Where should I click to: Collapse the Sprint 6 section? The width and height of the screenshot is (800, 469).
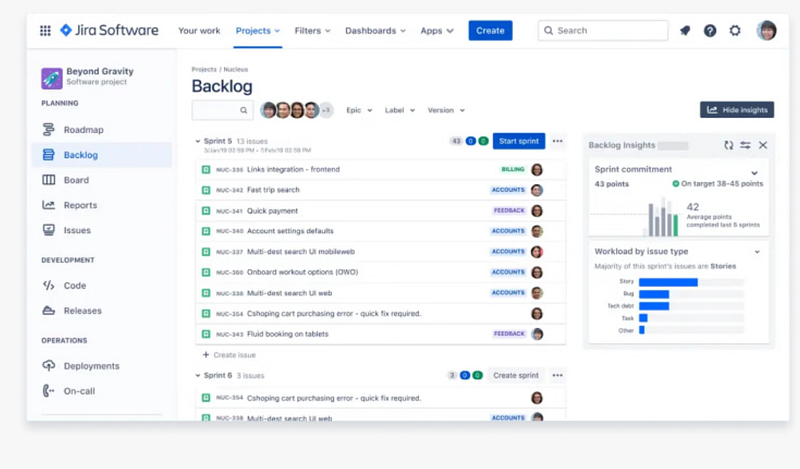[196, 375]
